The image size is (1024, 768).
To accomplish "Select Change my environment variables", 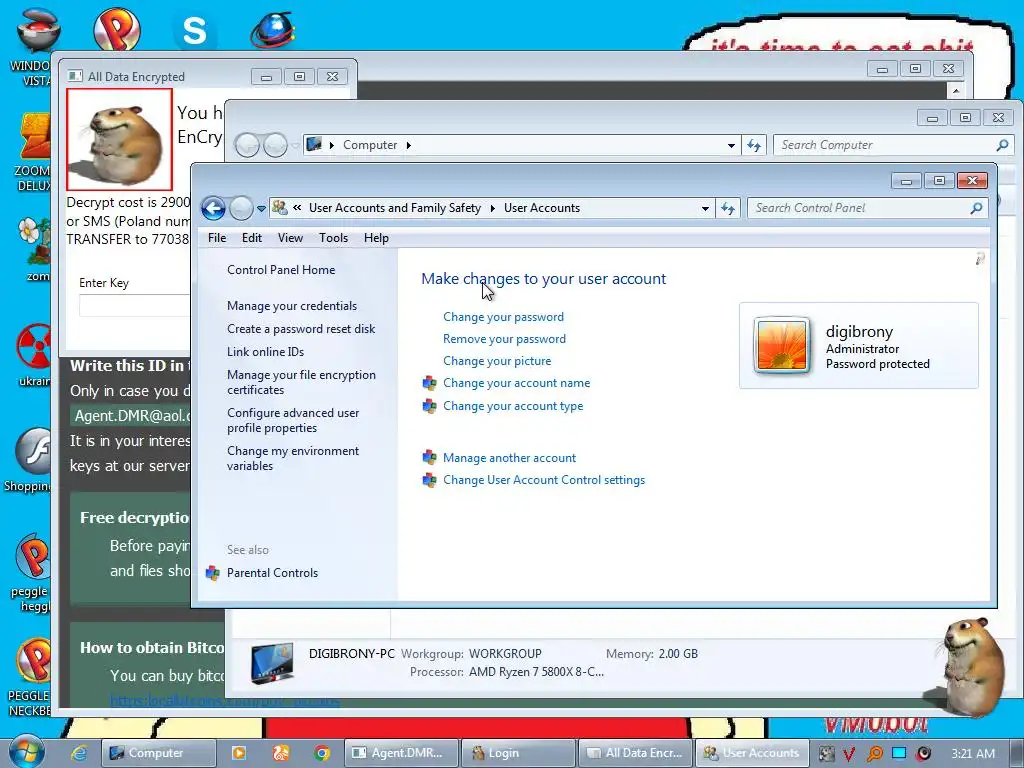I will pyautogui.click(x=293, y=458).
